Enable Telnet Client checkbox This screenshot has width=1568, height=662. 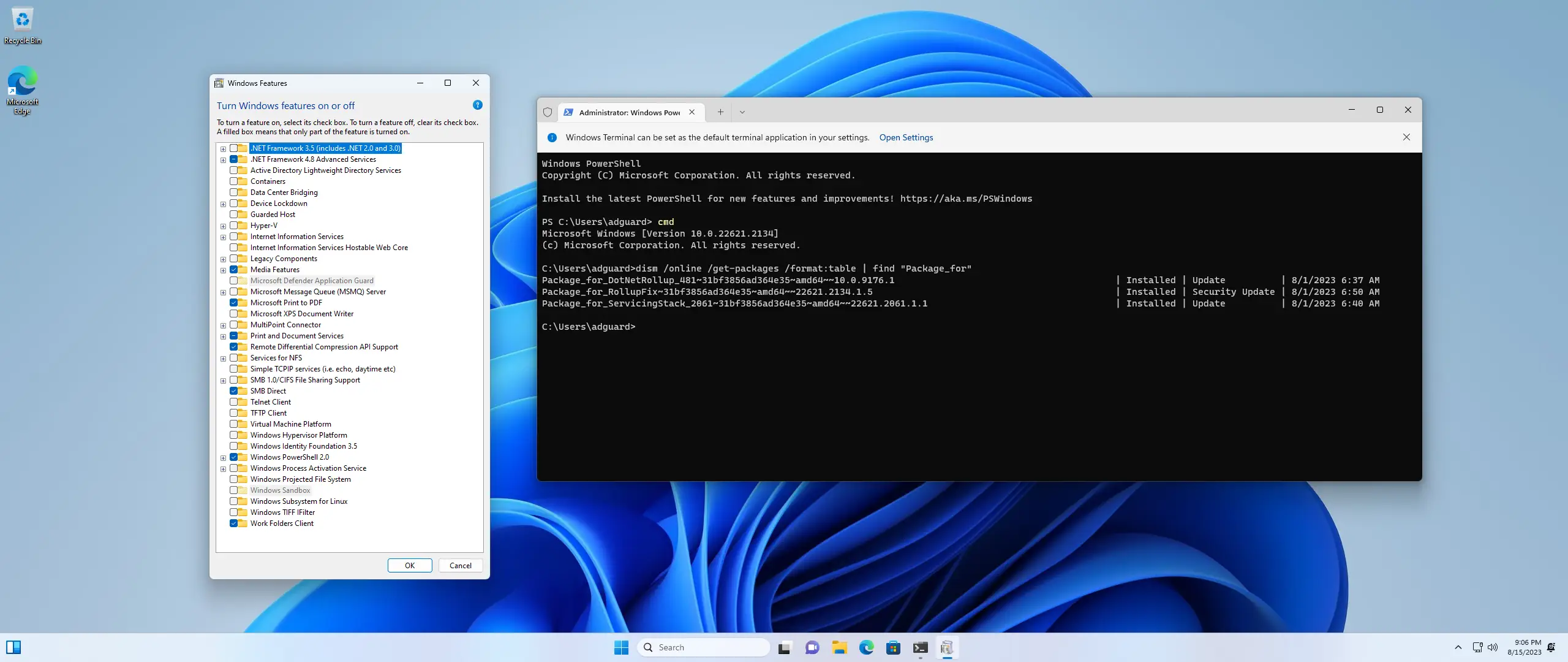tap(234, 402)
